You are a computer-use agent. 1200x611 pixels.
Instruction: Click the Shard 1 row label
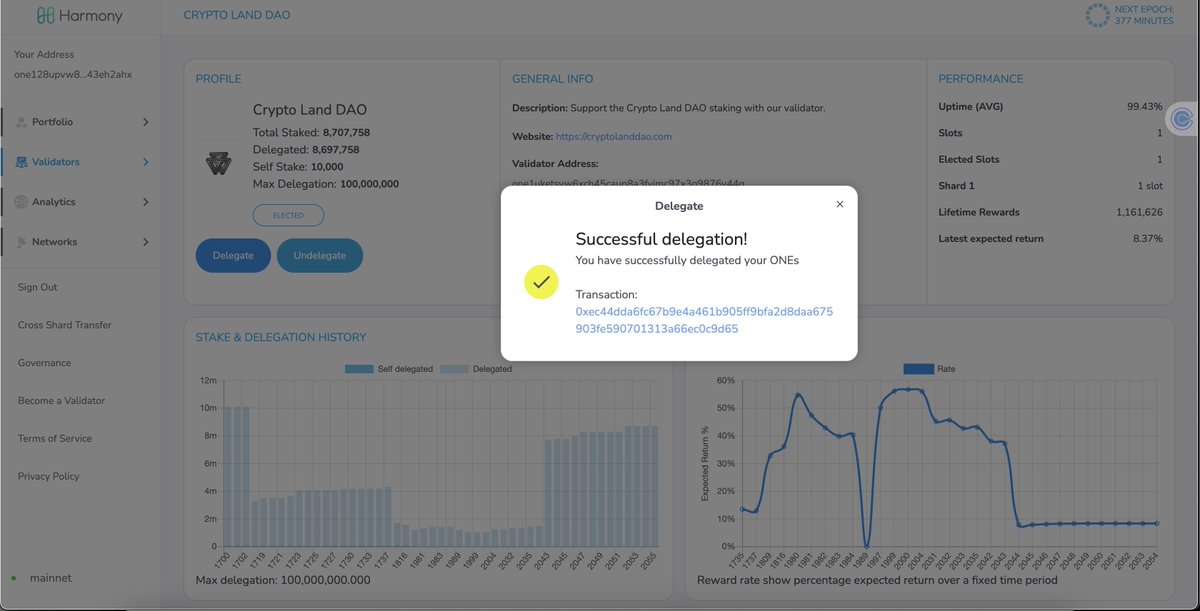[x=957, y=186]
